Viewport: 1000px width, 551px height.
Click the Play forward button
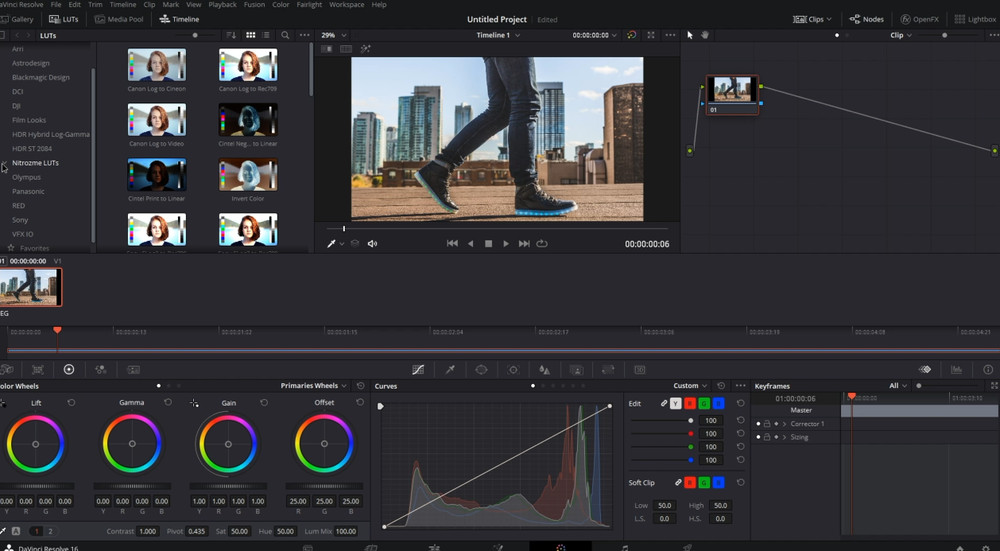[x=506, y=244]
